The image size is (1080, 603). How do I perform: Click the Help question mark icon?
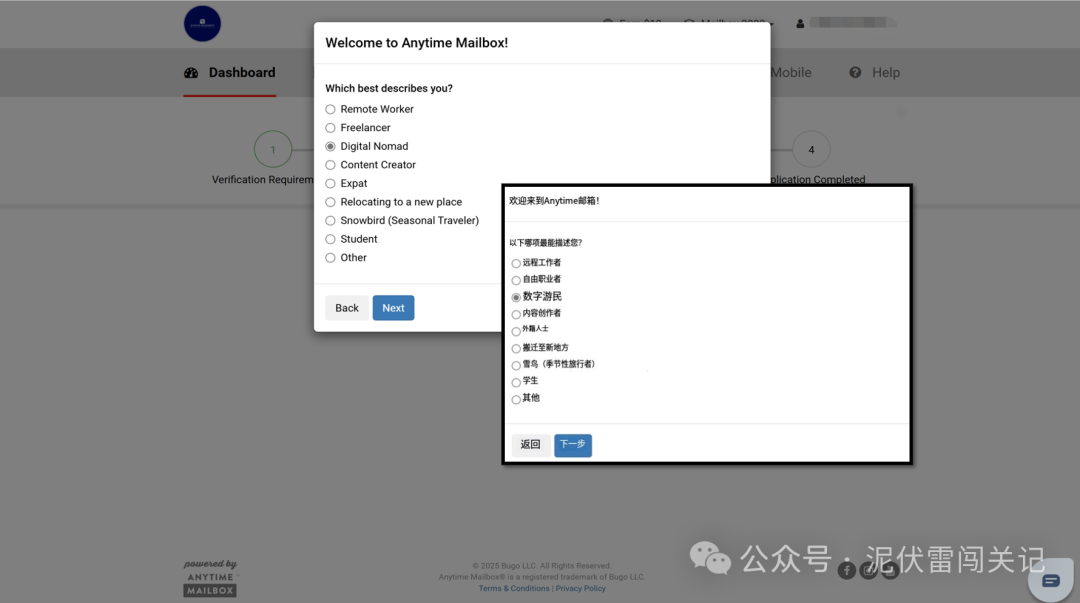point(855,72)
